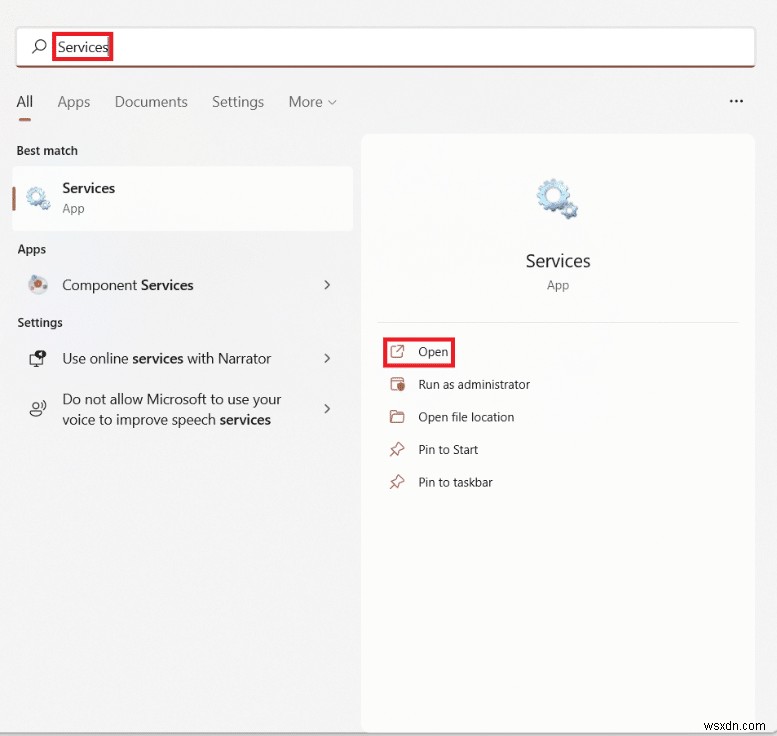Expand Component Services chevron arrow
777x736 pixels.
(x=327, y=285)
